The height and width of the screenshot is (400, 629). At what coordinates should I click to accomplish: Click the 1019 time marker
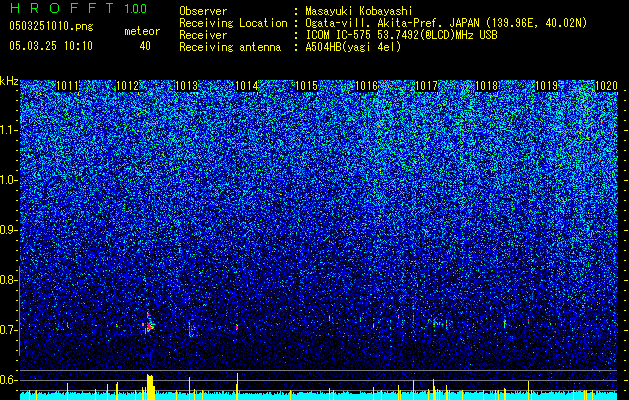click(546, 86)
